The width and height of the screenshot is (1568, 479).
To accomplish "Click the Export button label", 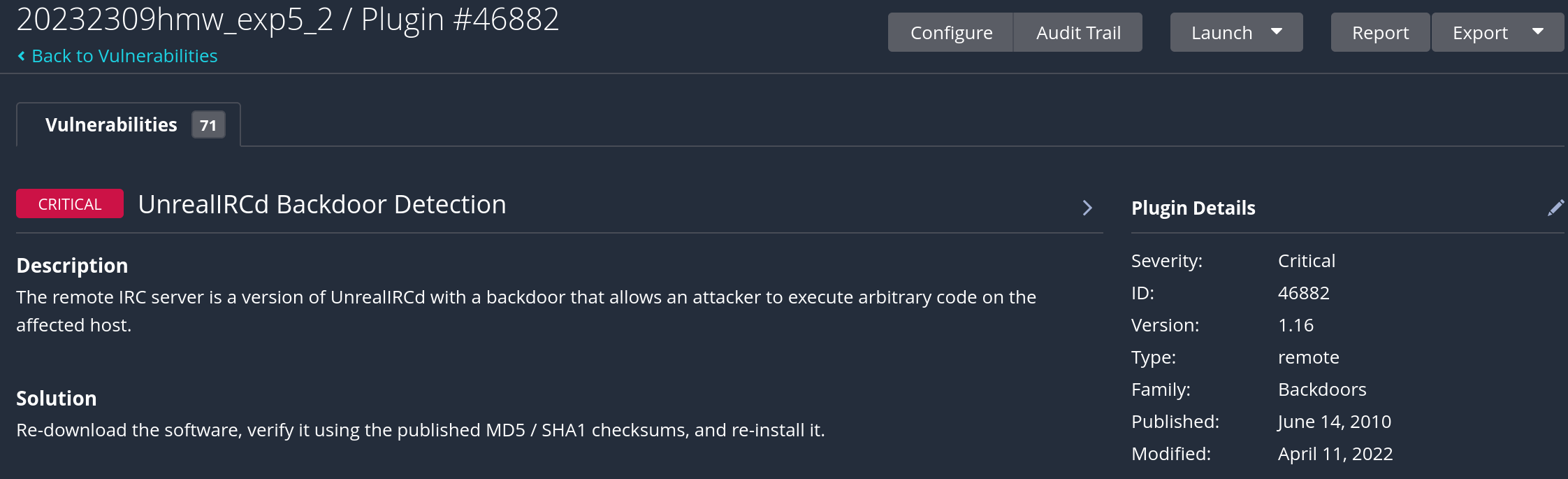I will [1480, 32].
